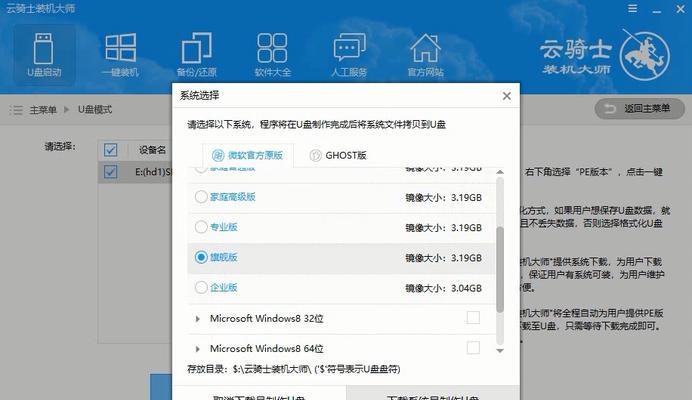This screenshot has height=400, width=692.
Task: Check the Microsoft Windows8 32位 checkbox
Action: click(473, 317)
